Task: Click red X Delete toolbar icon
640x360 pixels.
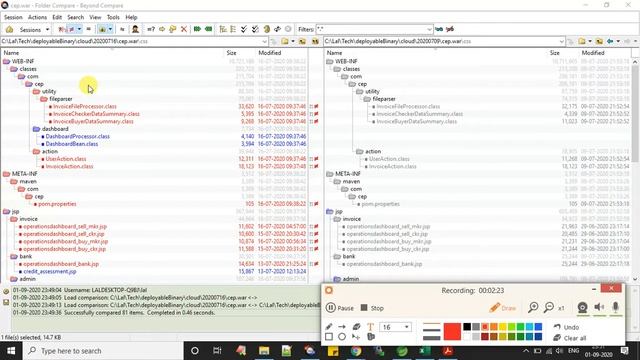Action: (x=184, y=29)
